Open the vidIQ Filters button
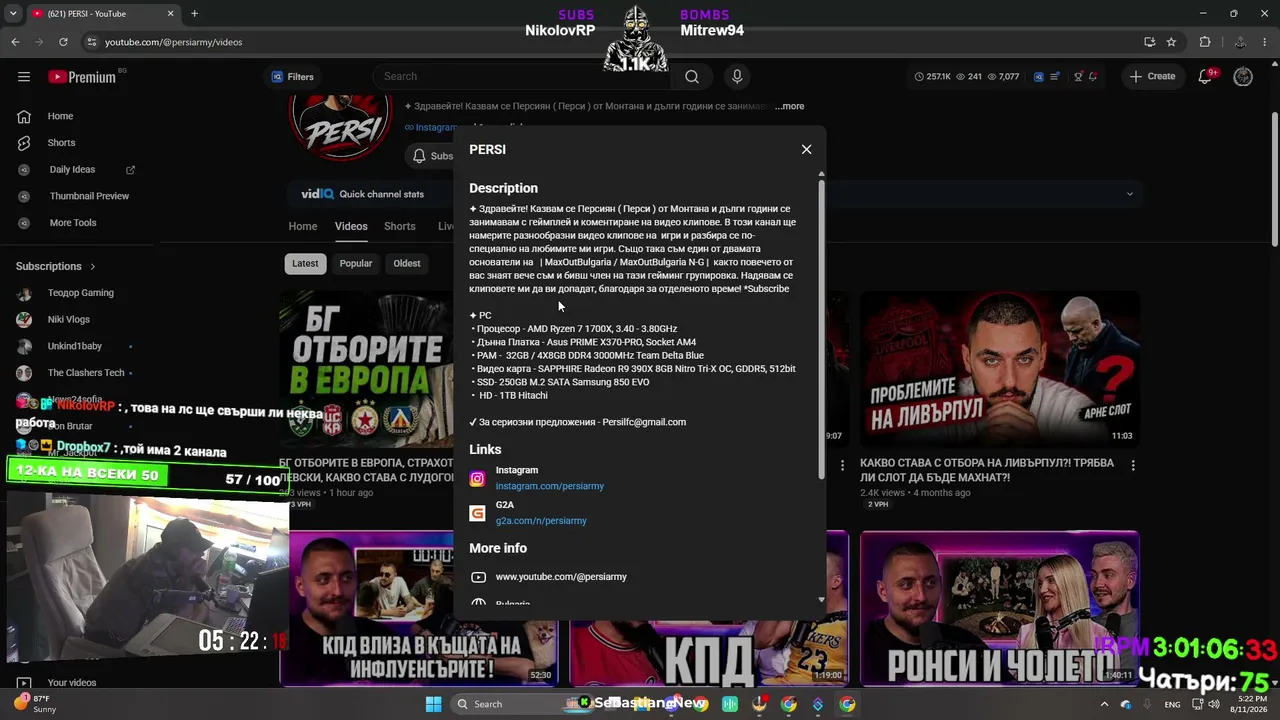1280x720 pixels. 293,77
